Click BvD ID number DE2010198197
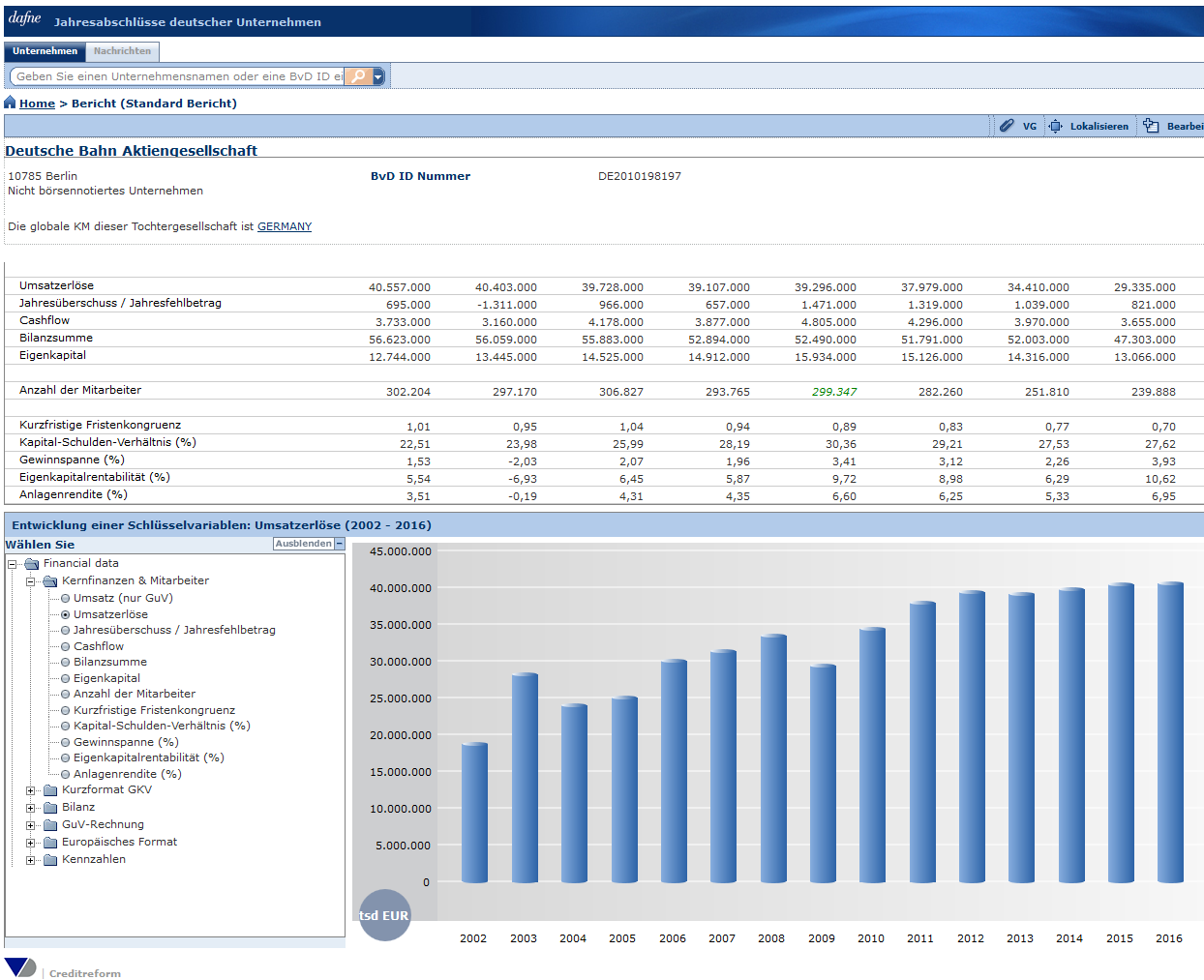This screenshot has width=1204, height=980. click(x=640, y=176)
